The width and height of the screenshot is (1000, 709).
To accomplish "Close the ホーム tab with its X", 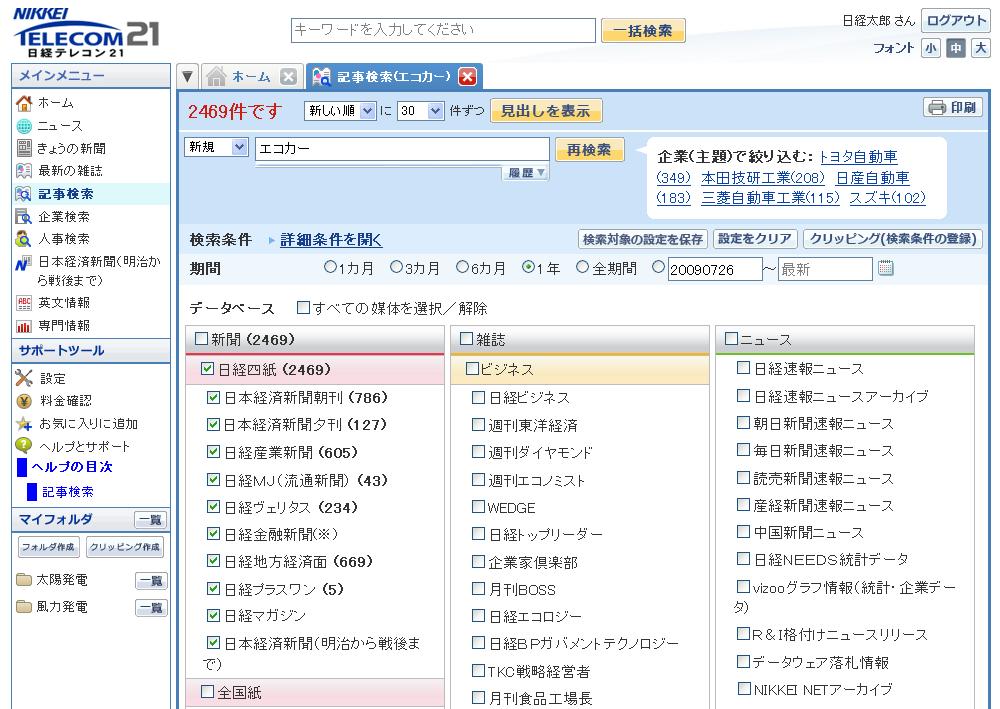I will point(288,77).
